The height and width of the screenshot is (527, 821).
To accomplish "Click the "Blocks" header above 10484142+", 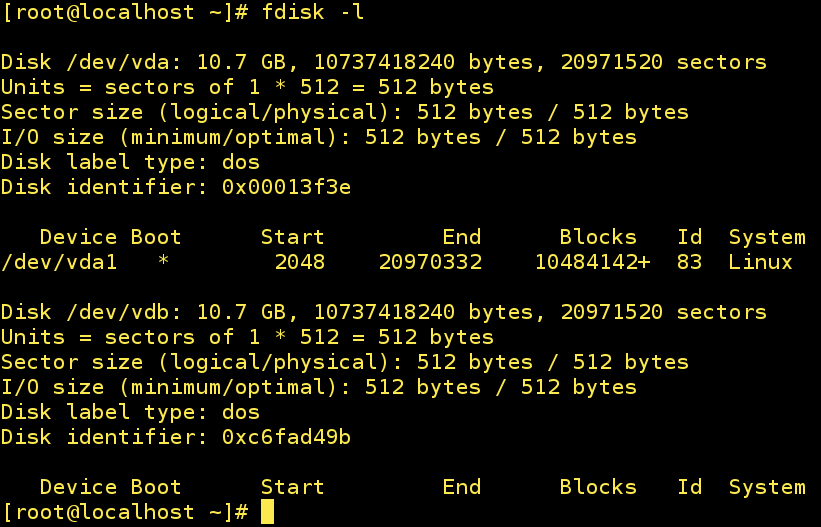I will (598, 237).
